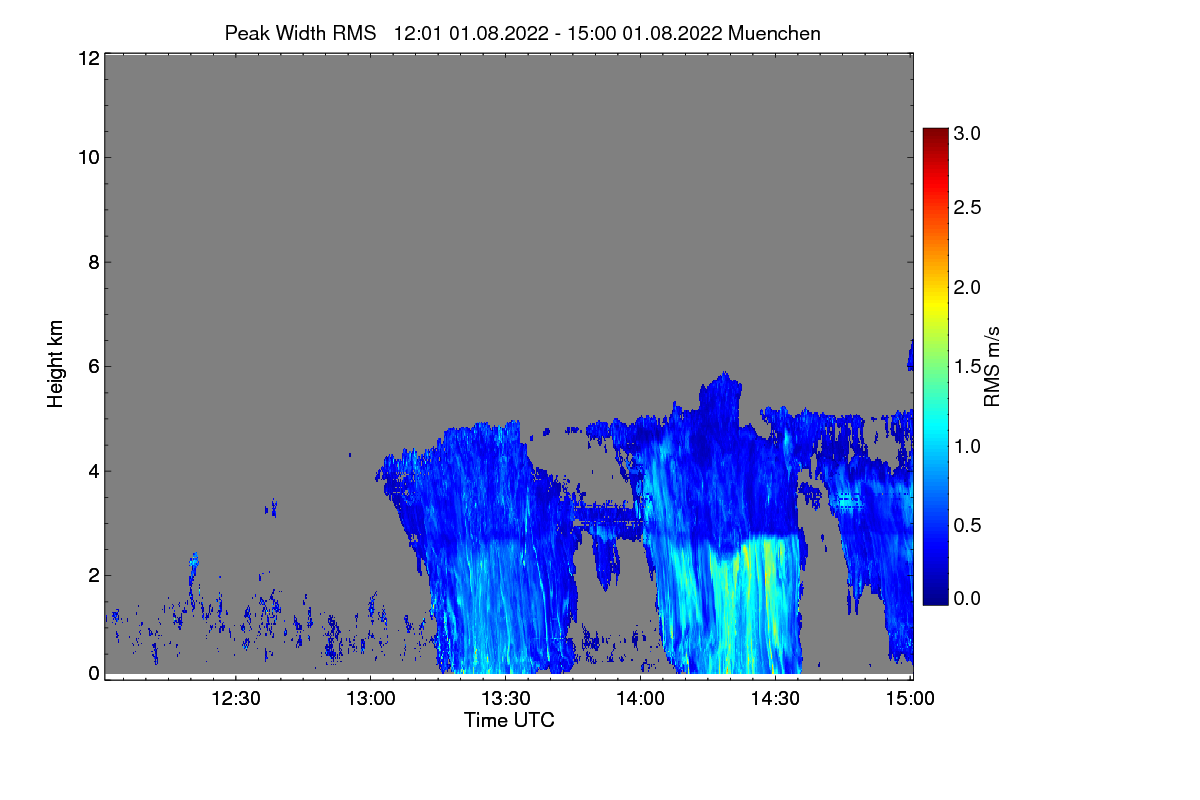
Task: Click the height tick label 6
Action: (x=92, y=366)
